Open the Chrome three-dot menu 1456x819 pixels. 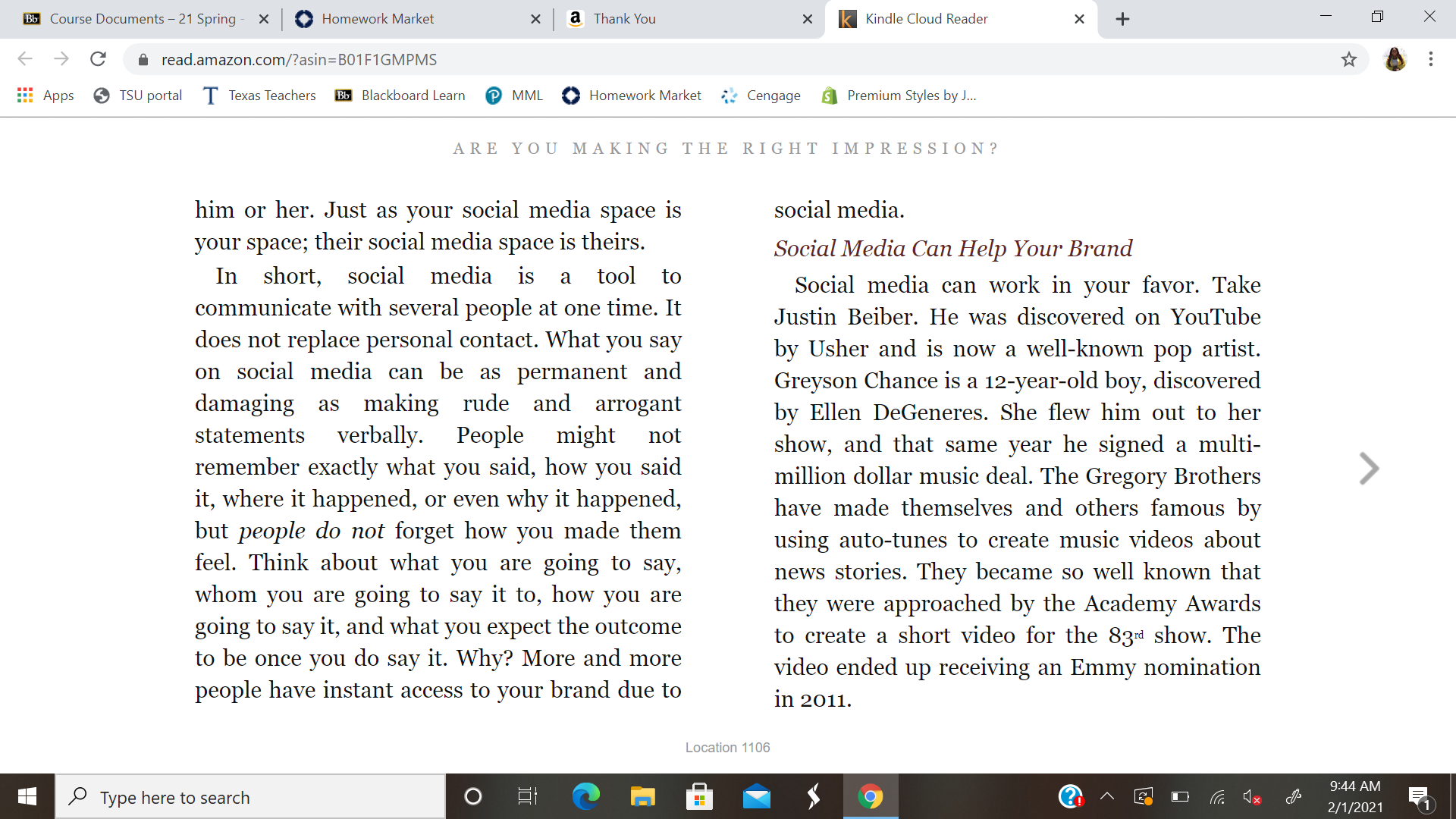(x=1430, y=59)
